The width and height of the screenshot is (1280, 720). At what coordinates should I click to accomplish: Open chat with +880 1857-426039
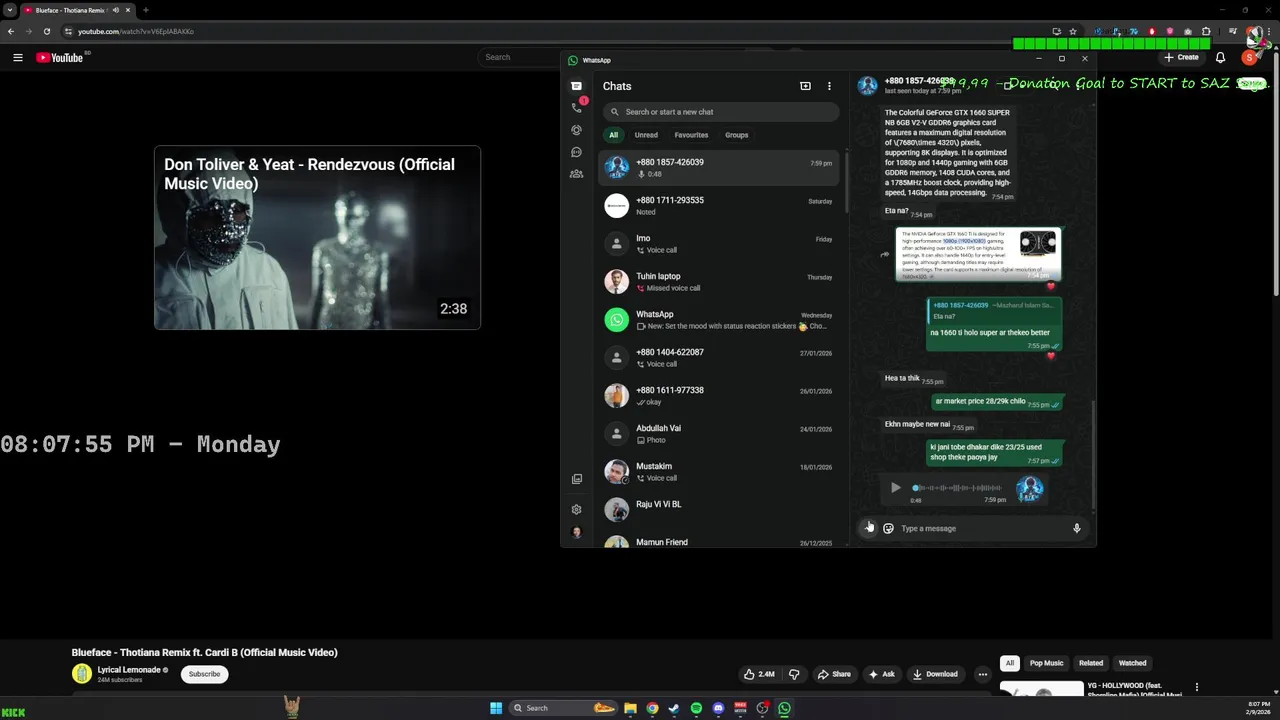tap(719, 168)
